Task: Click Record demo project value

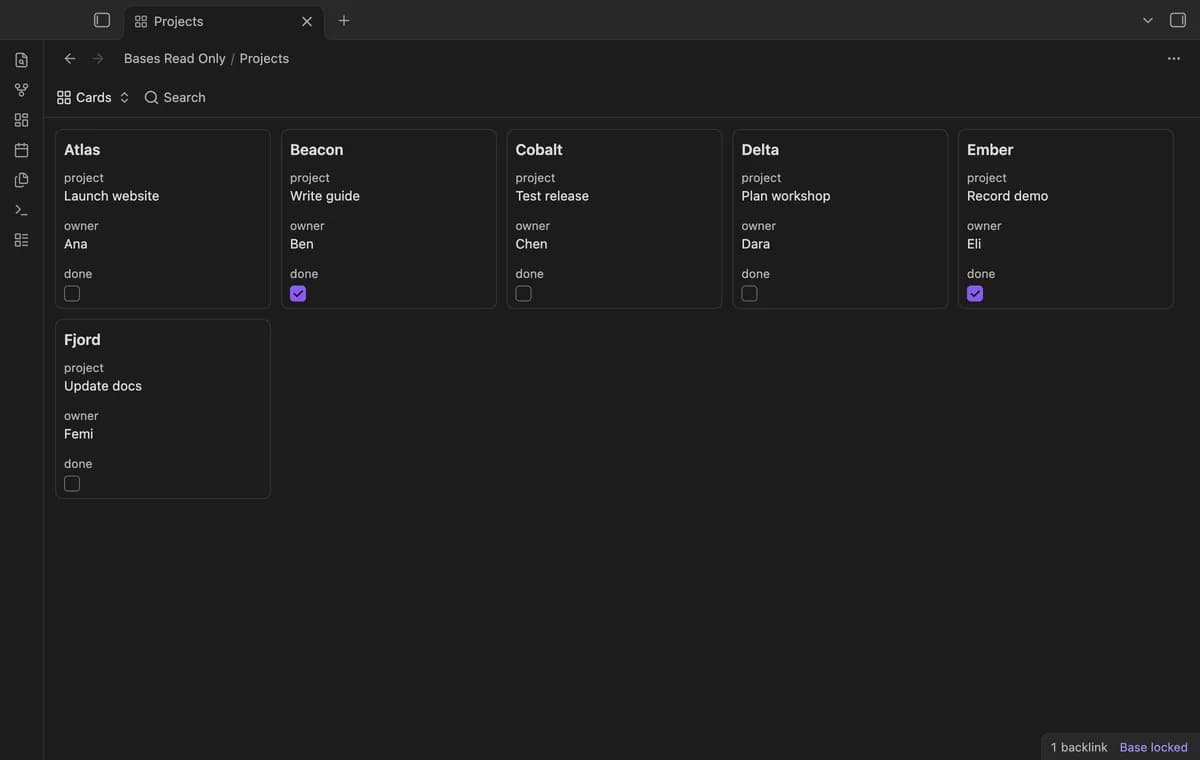Action: [1008, 196]
